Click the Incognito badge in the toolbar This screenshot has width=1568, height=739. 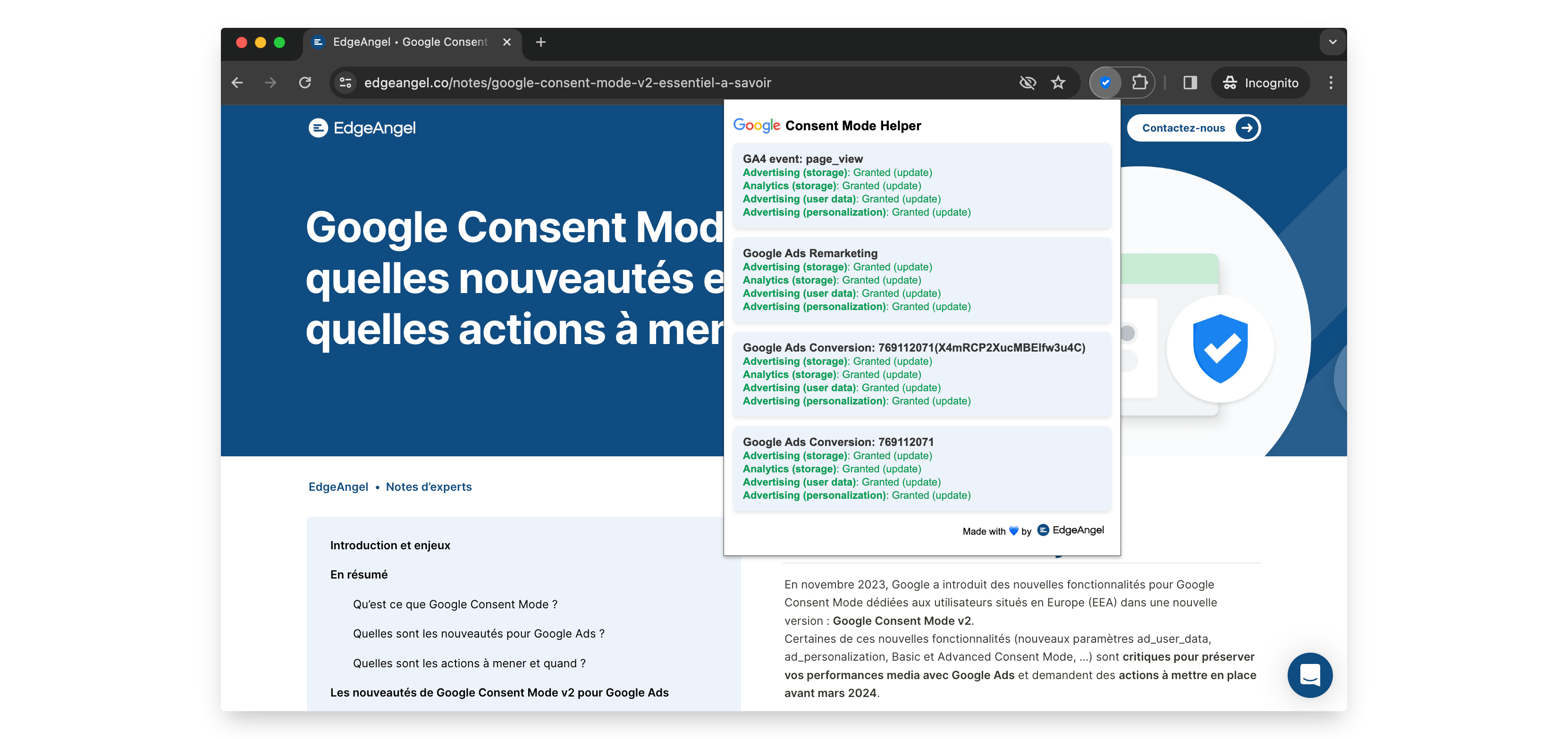pos(1260,83)
